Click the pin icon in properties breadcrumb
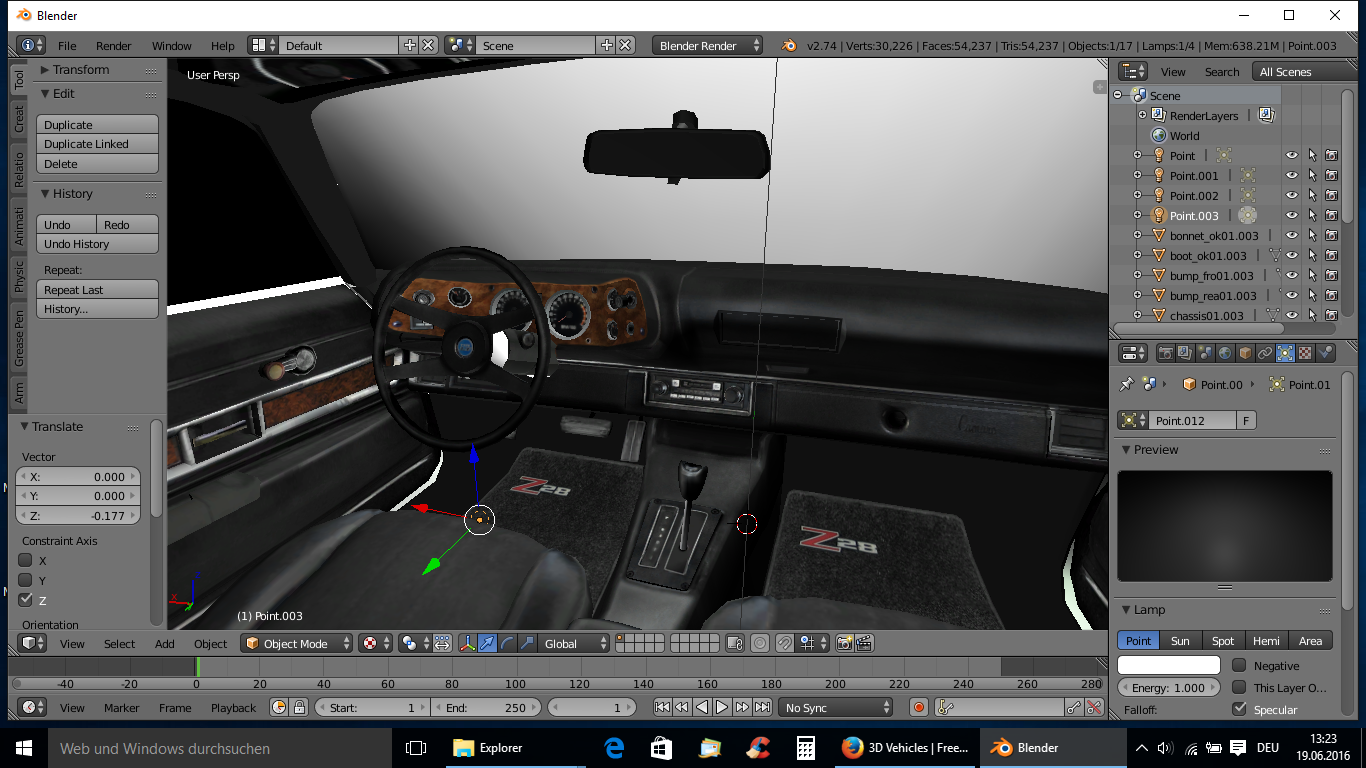 1127,384
